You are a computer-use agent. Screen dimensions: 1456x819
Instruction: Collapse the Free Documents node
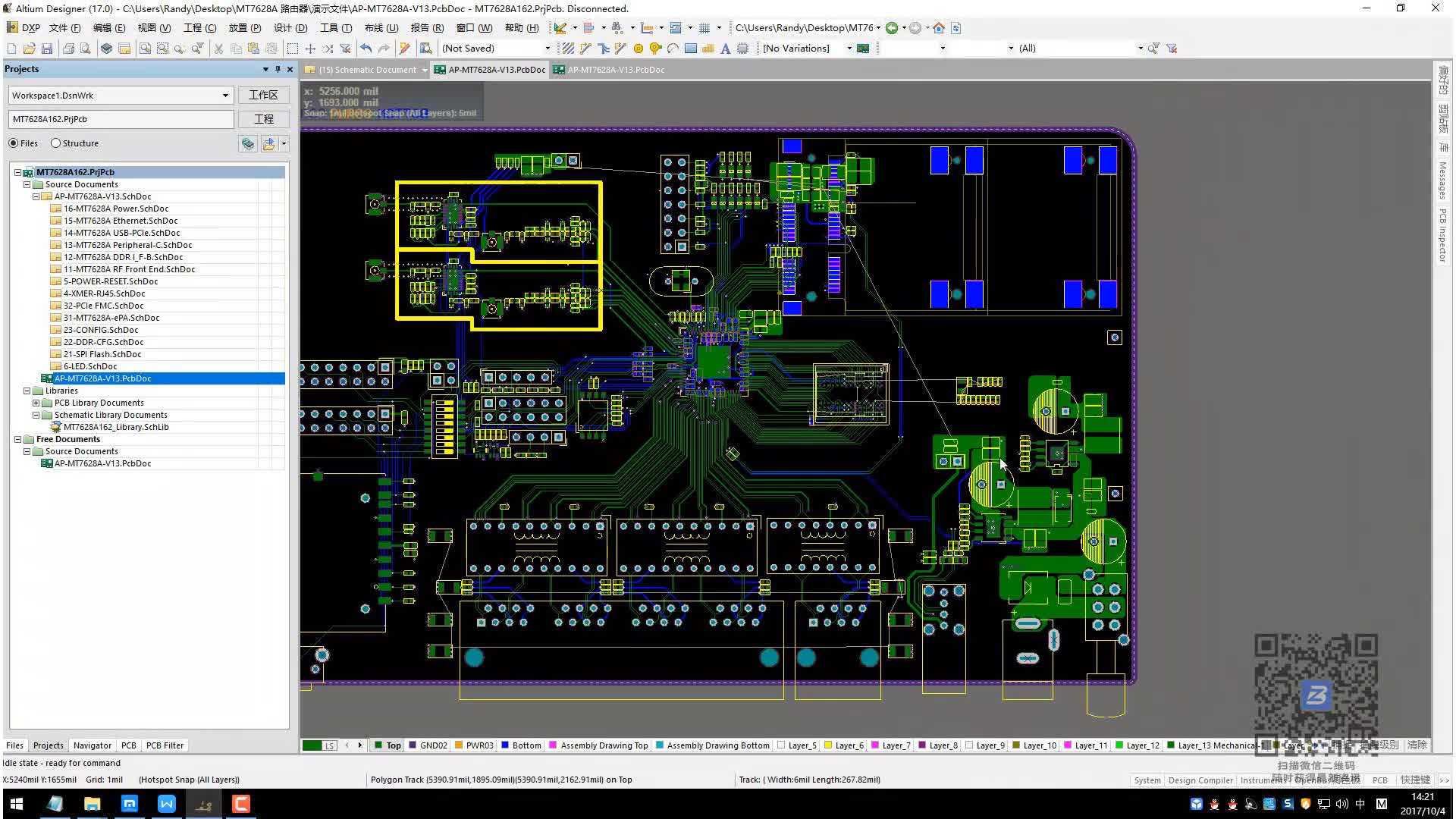click(17, 439)
